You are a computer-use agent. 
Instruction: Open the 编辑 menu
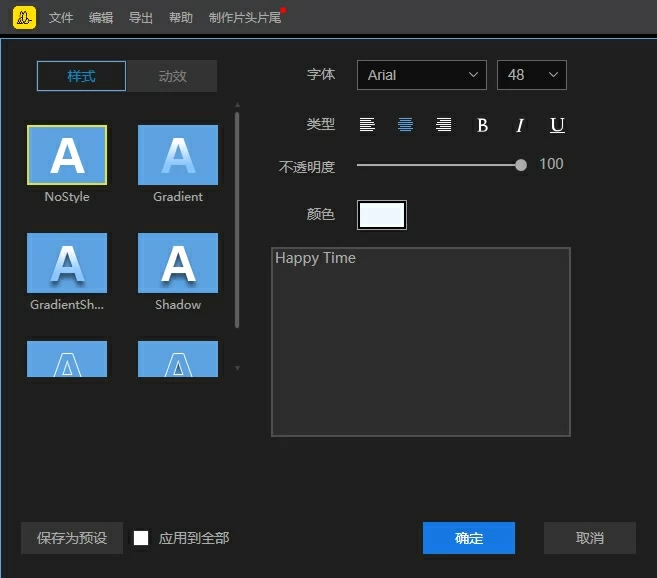pos(101,18)
